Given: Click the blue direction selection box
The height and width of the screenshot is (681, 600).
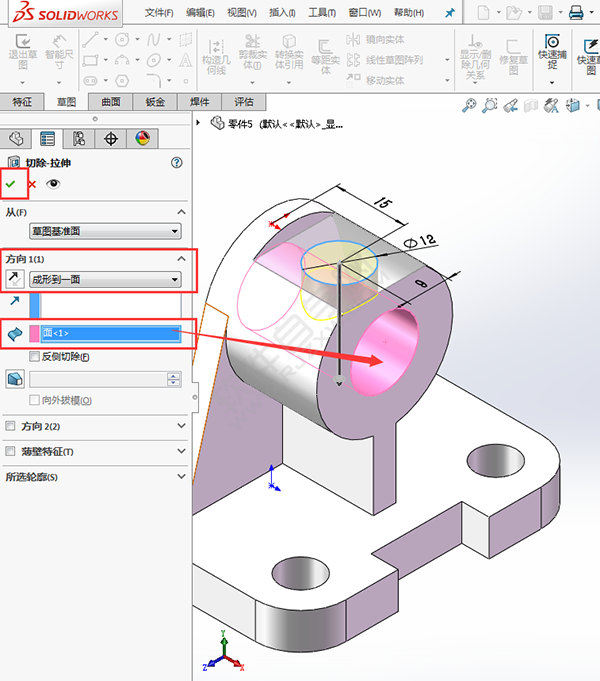Looking at the screenshot, I should pos(105,305).
